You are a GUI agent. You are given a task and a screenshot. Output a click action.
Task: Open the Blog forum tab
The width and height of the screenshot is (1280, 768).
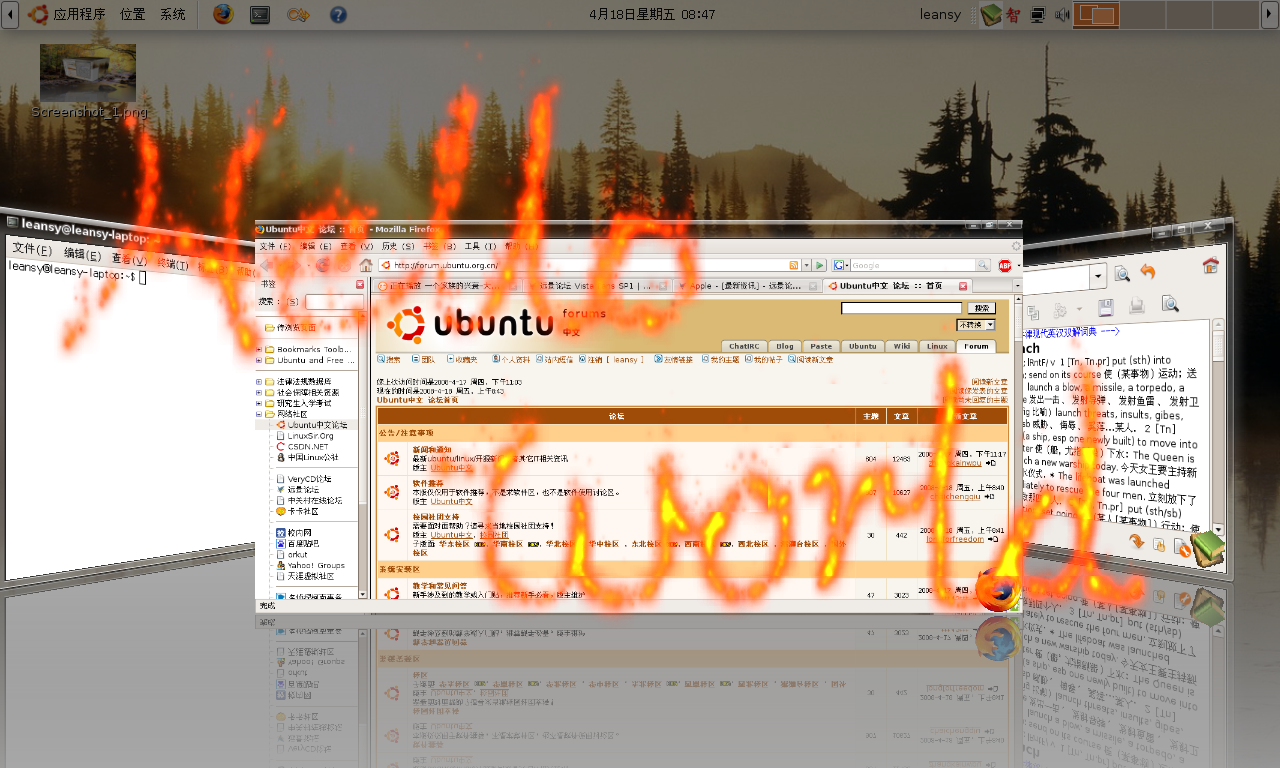[x=785, y=347]
